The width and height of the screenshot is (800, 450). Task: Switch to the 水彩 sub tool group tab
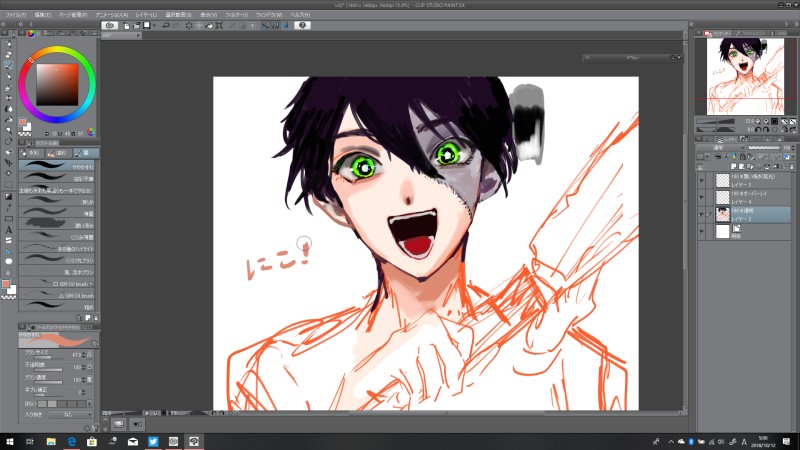tap(31, 153)
